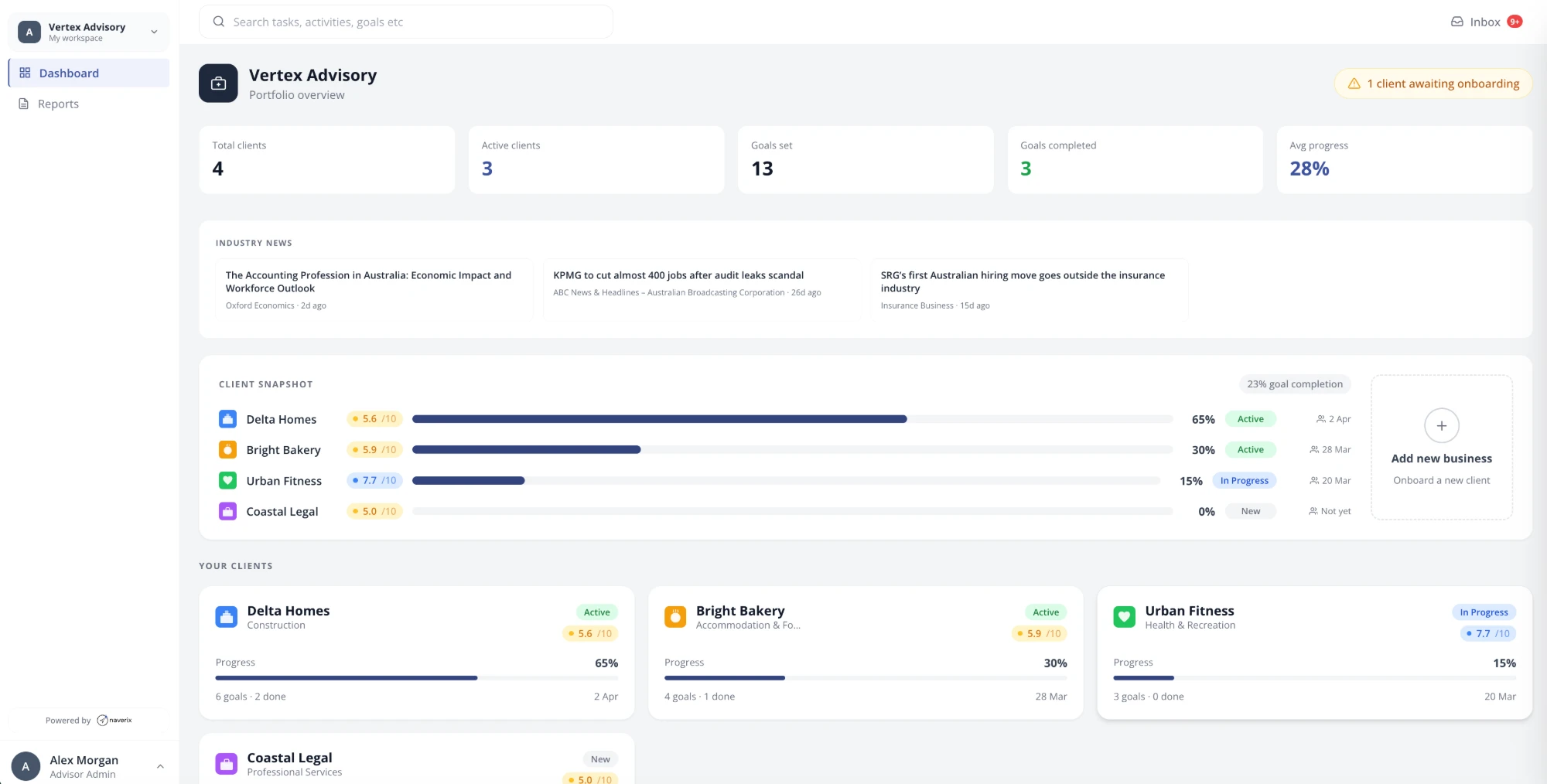Open the Dashboard grid icon in sidebar
Screen dimensions: 1547x784
pyautogui.click(x=25, y=73)
